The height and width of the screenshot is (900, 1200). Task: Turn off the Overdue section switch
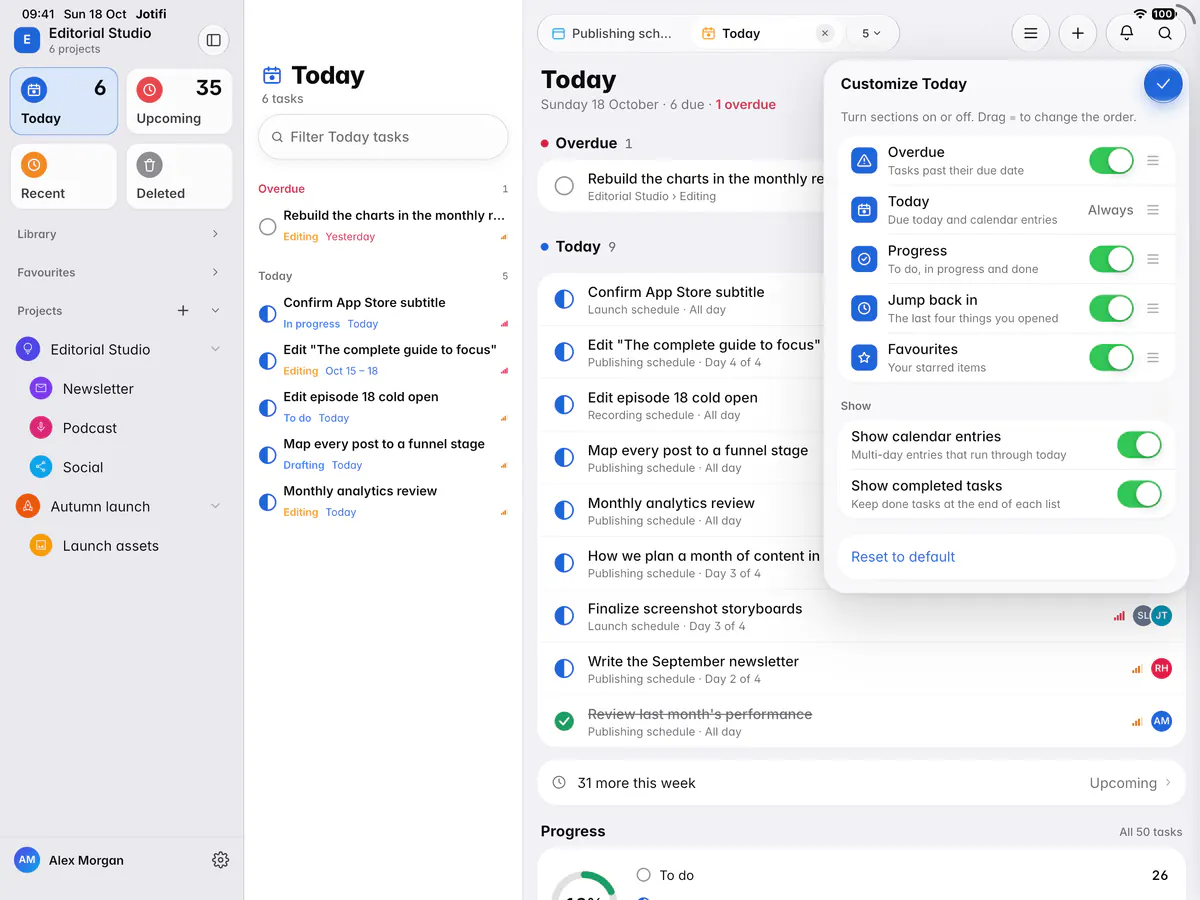tap(1111, 161)
